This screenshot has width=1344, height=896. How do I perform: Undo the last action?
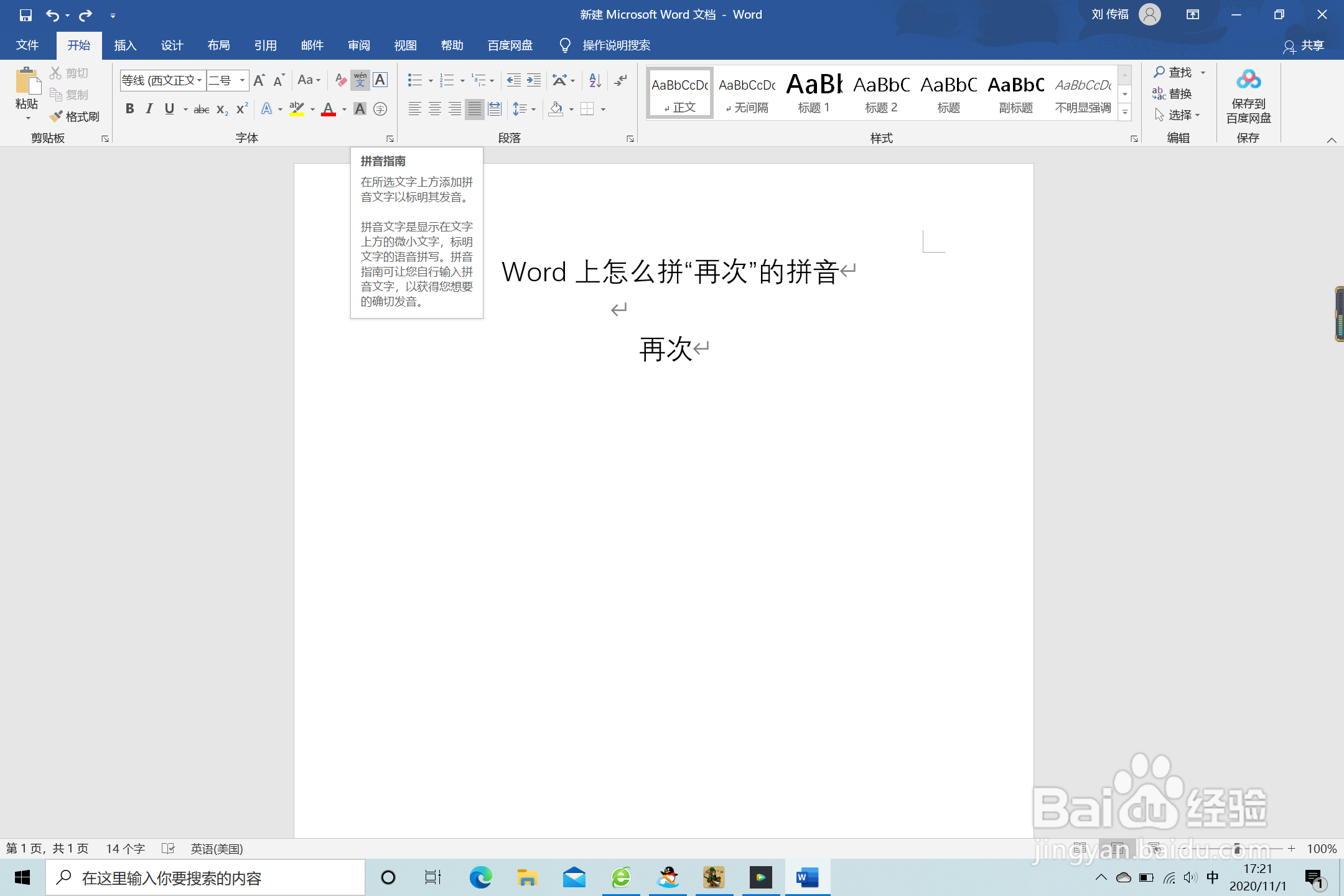point(52,15)
